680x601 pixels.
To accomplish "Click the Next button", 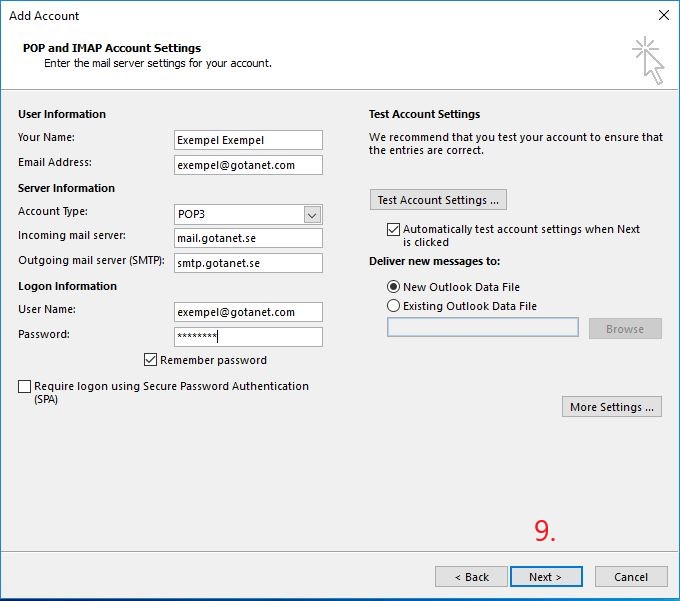I will (546, 577).
